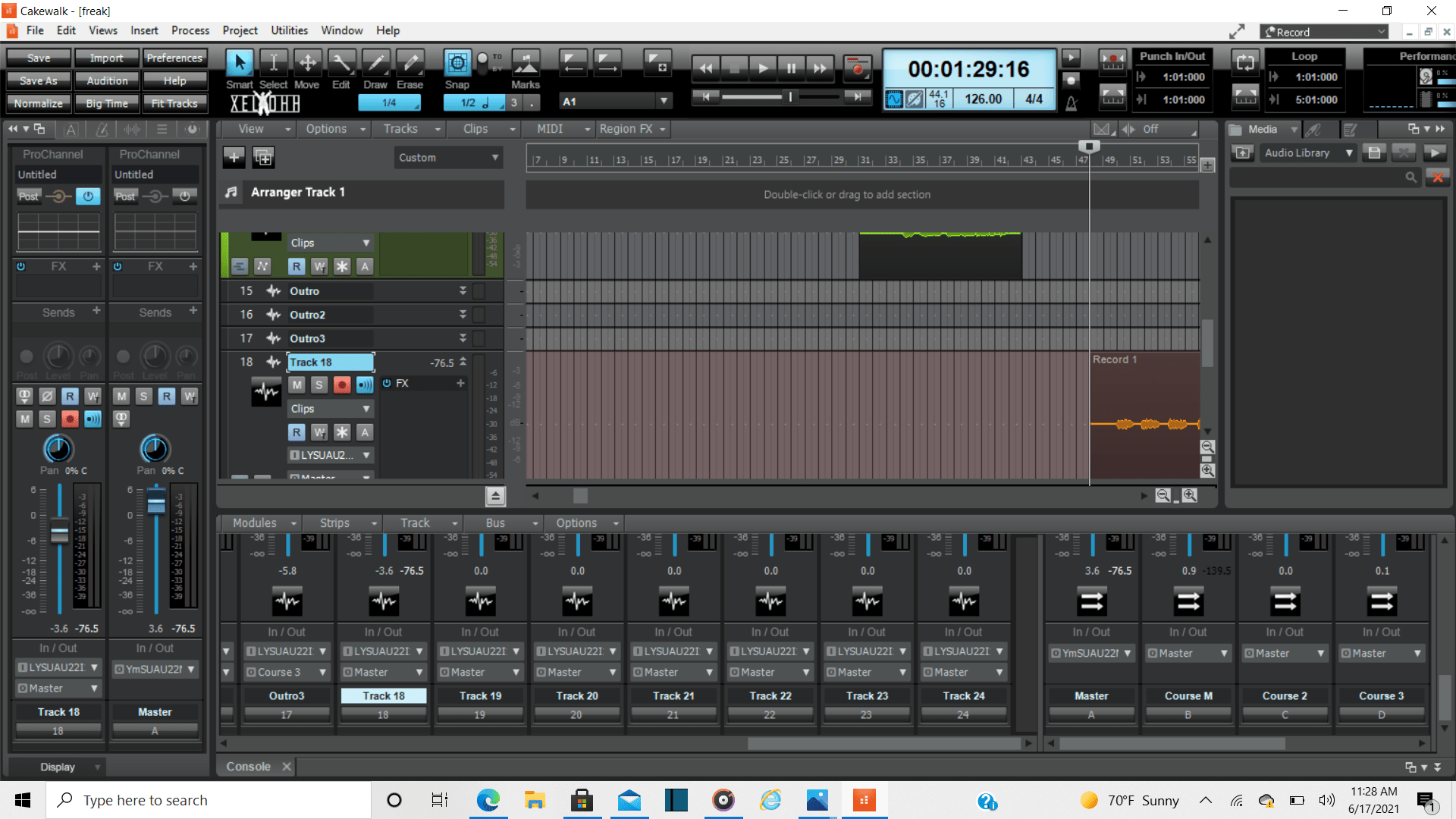The image size is (1456, 819).
Task: Add a new effect with the FX plus icon
Action: pos(460,384)
